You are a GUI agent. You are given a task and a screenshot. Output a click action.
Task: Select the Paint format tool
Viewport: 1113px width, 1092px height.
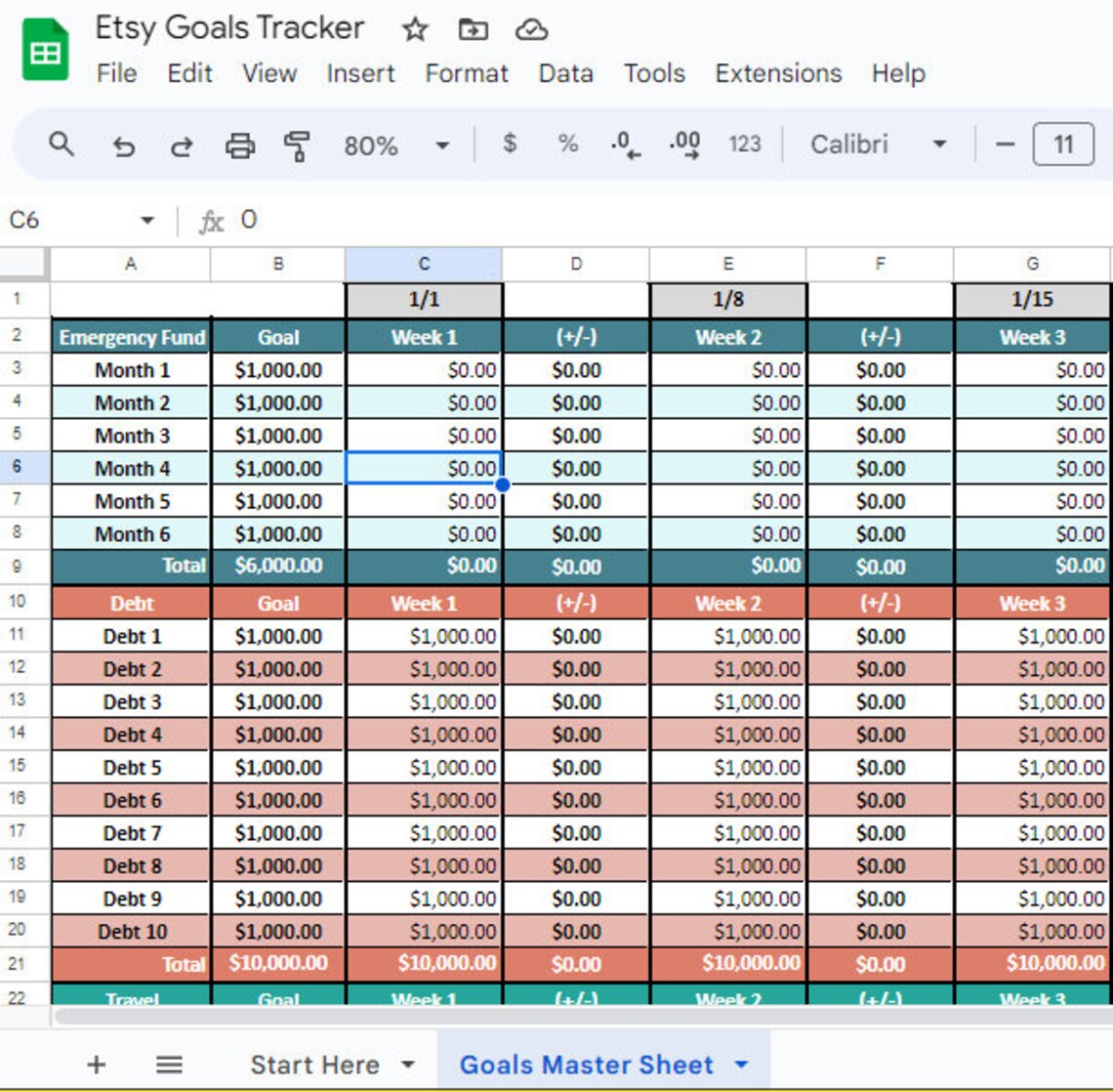(298, 145)
